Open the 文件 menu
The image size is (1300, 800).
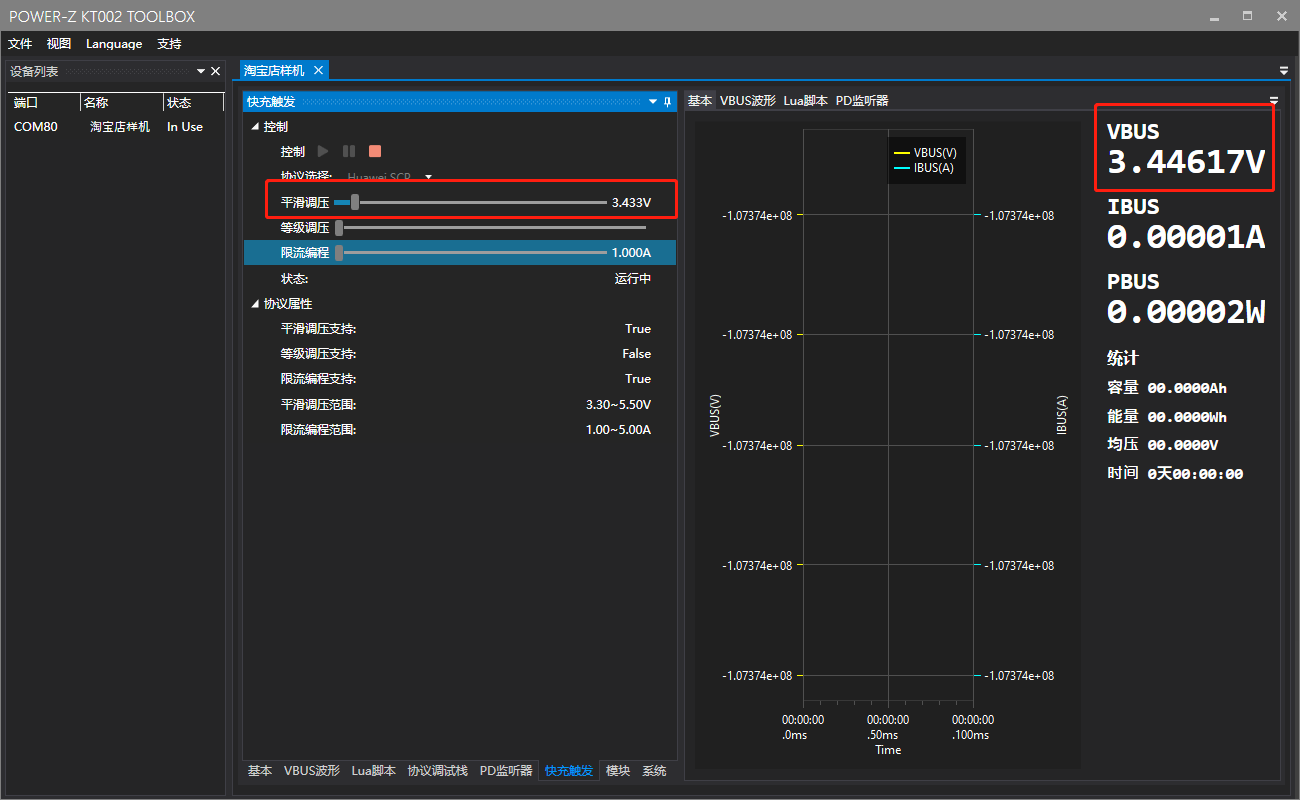[x=20, y=44]
